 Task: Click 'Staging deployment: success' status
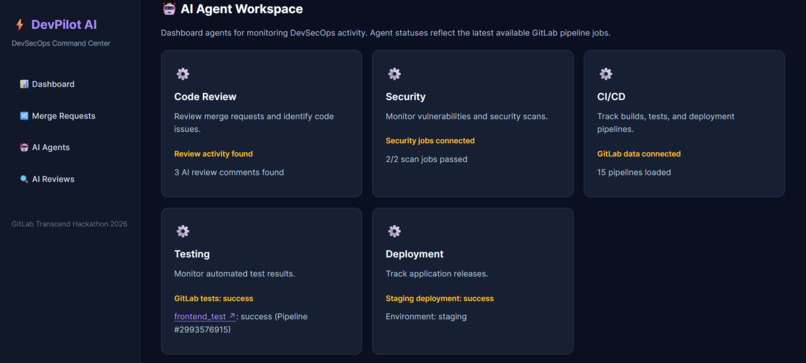pos(439,298)
